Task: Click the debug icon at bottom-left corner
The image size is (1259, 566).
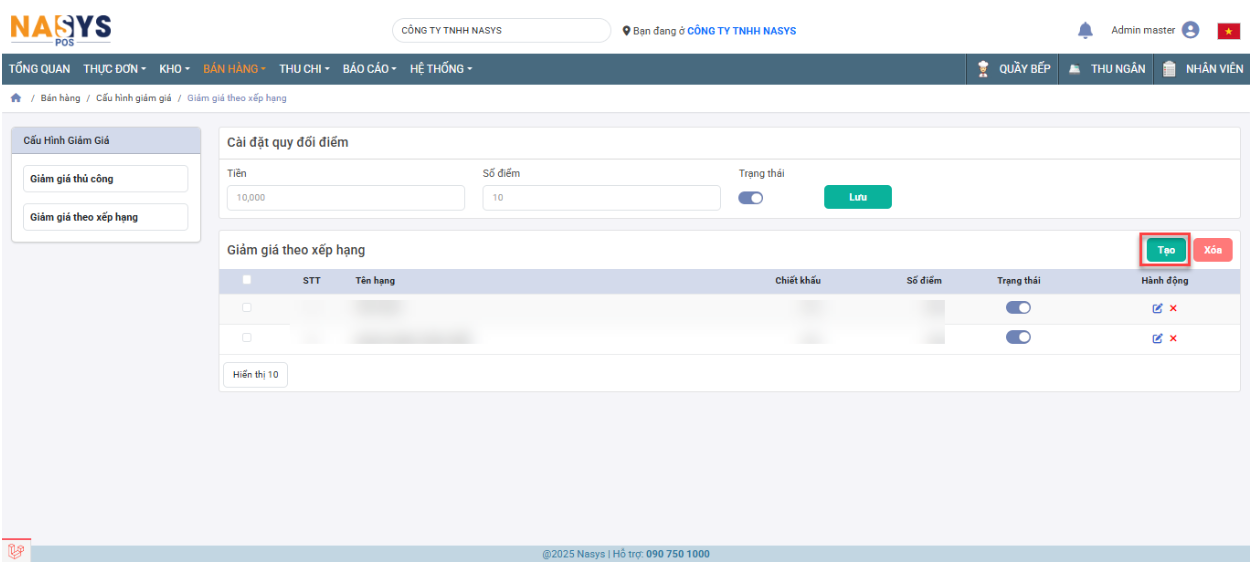Action: [15, 551]
